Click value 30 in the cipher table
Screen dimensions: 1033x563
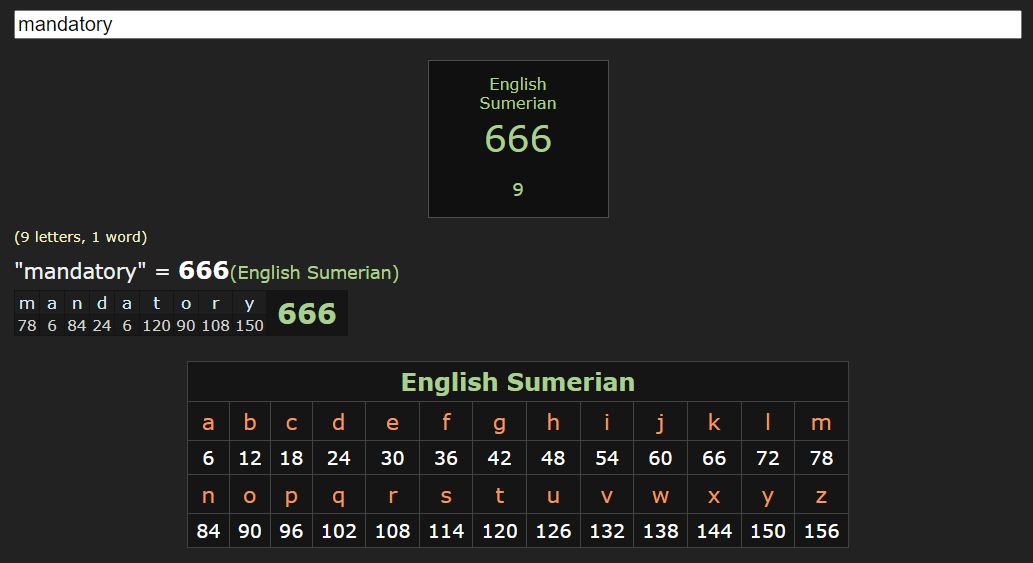[392, 458]
